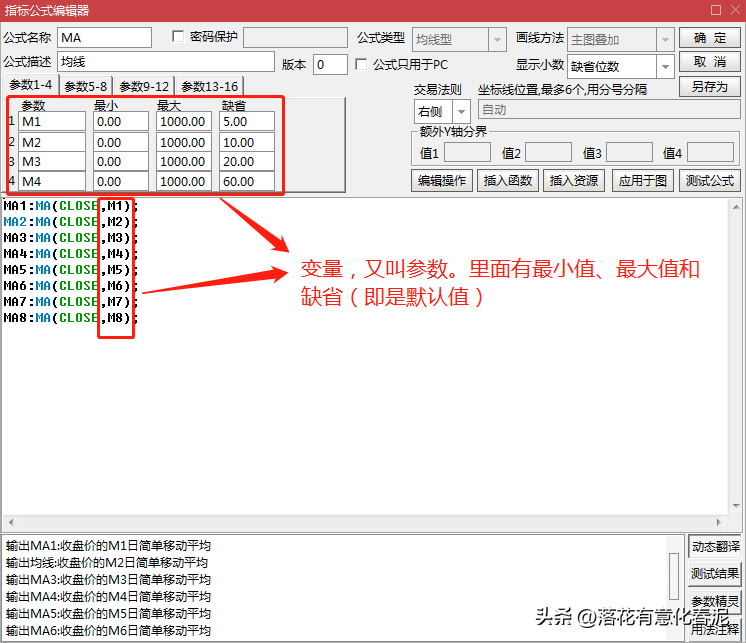746x643 pixels.
Task: Click in the 公式描述 field containing 均线
Action: coord(166,62)
